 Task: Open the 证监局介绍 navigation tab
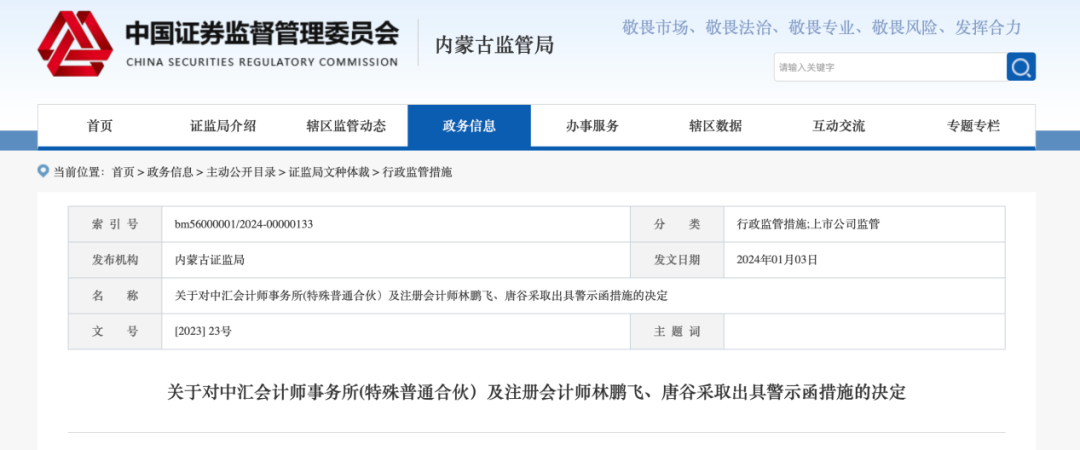pos(223,126)
